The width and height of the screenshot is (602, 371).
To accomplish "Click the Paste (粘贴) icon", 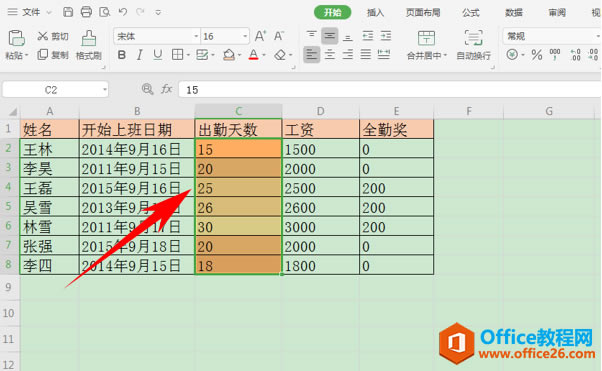I will point(17,38).
